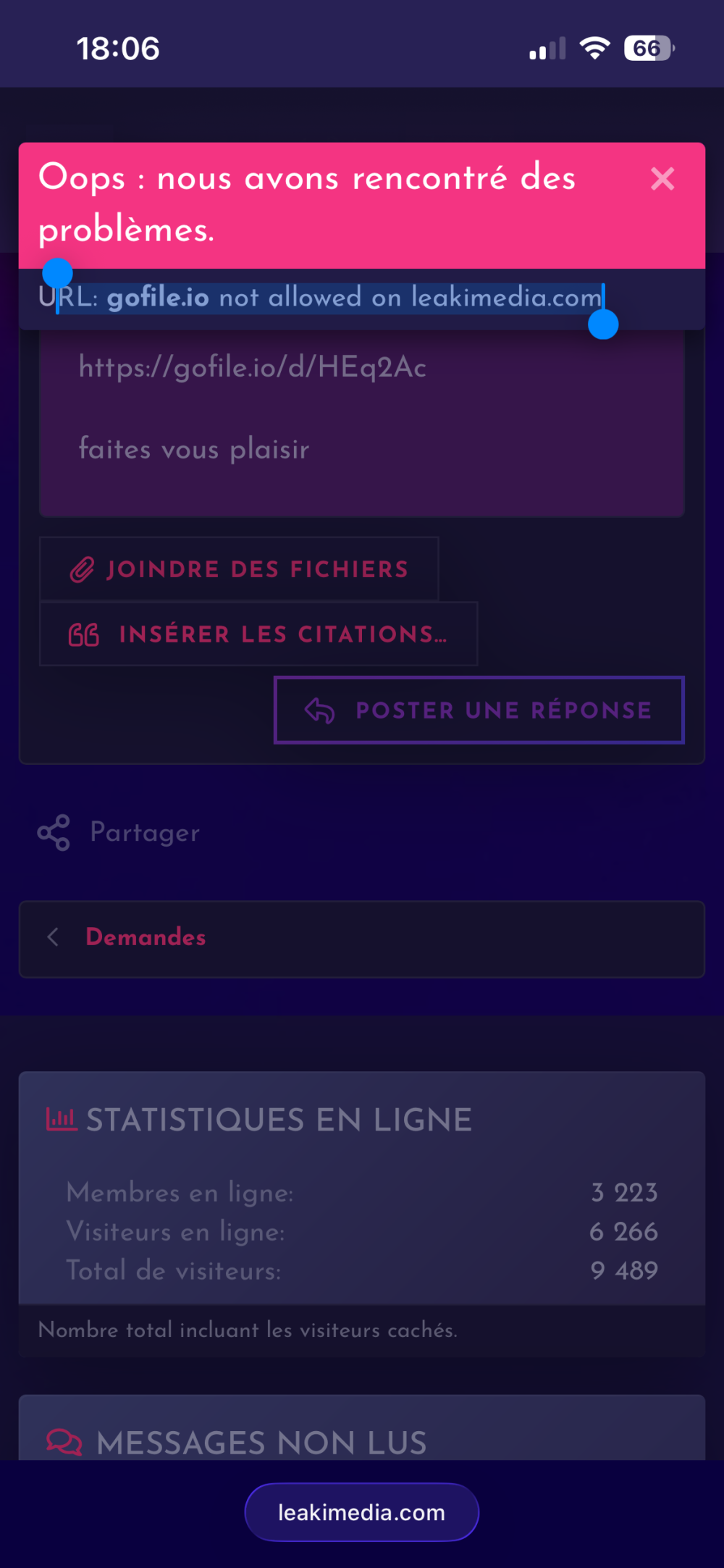724x1568 pixels.
Task: Open the Partager share link
Action: [x=145, y=833]
